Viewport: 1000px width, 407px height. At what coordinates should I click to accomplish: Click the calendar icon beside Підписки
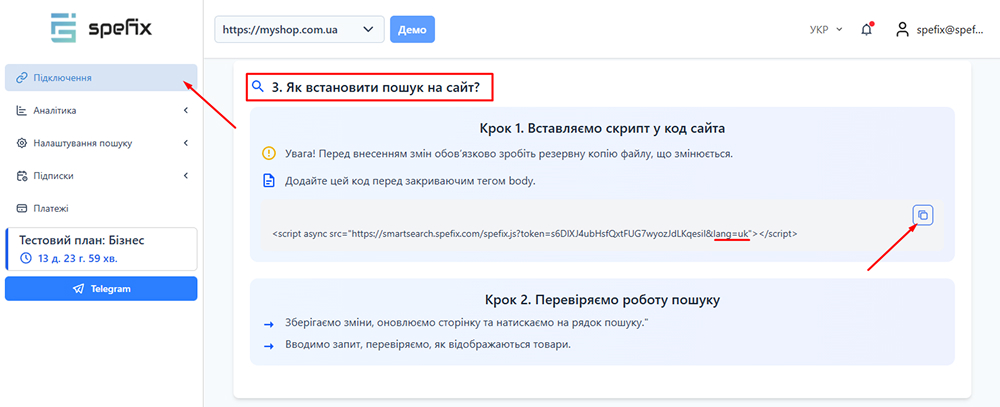21,175
